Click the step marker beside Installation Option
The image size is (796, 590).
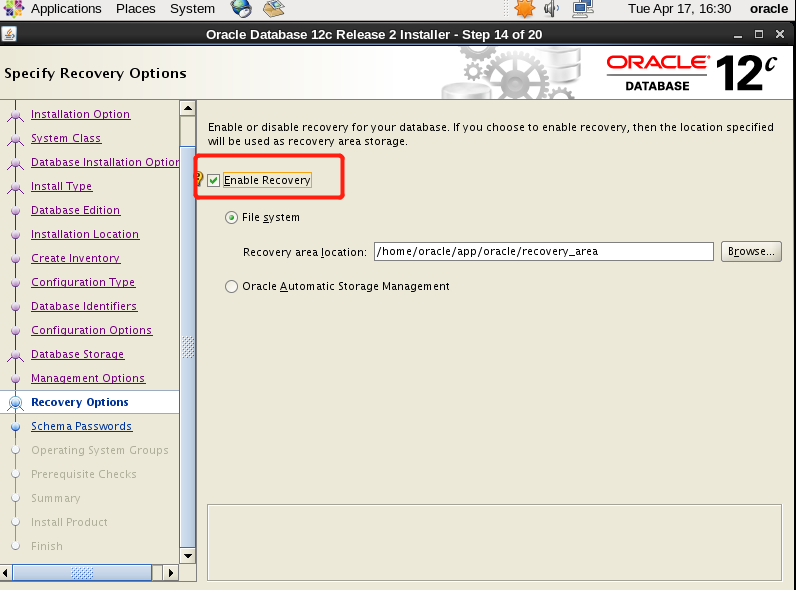click(x=16, y=115)
